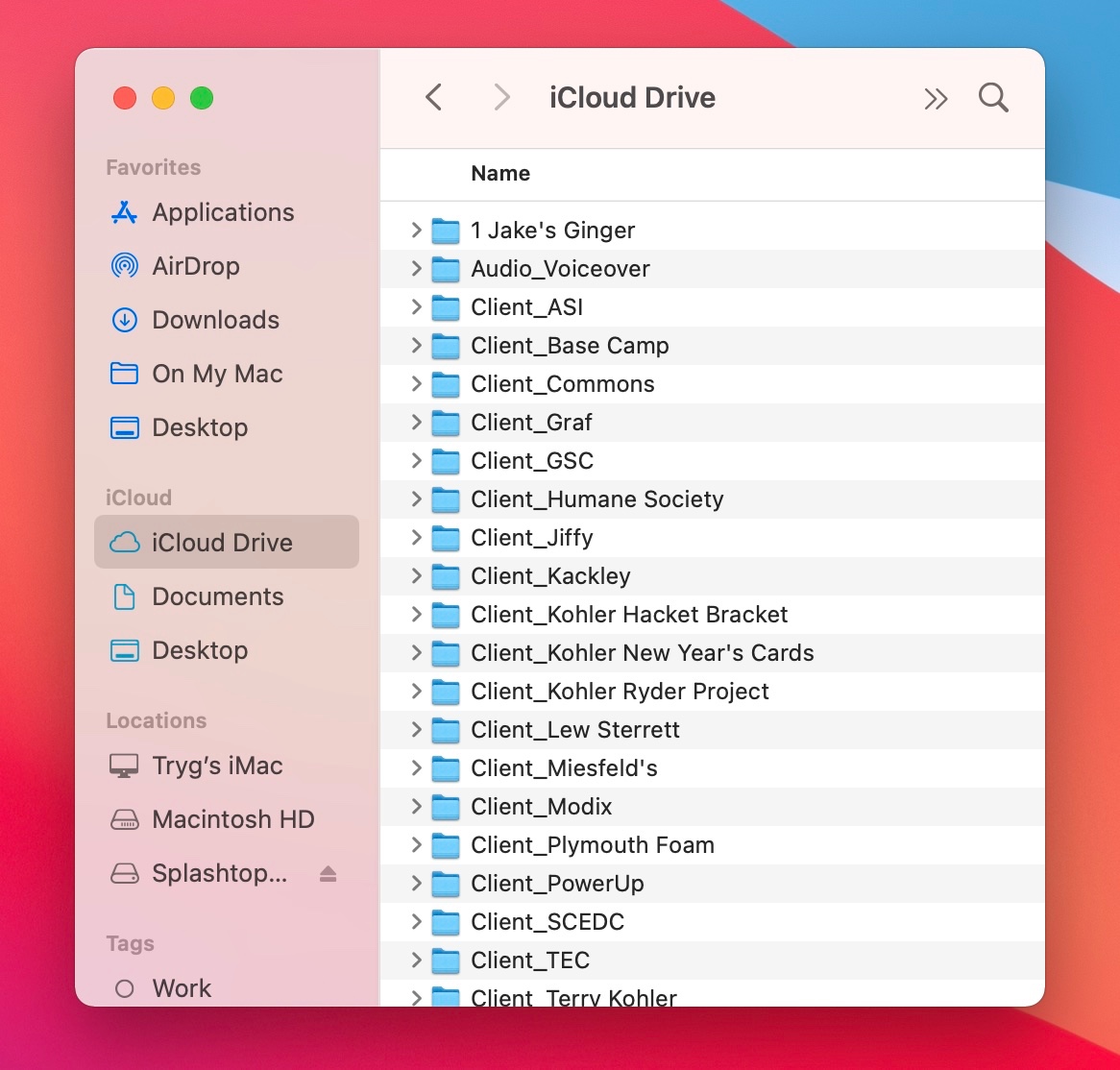Expand the Client_Miesfeld's folder

pos(417,767)
